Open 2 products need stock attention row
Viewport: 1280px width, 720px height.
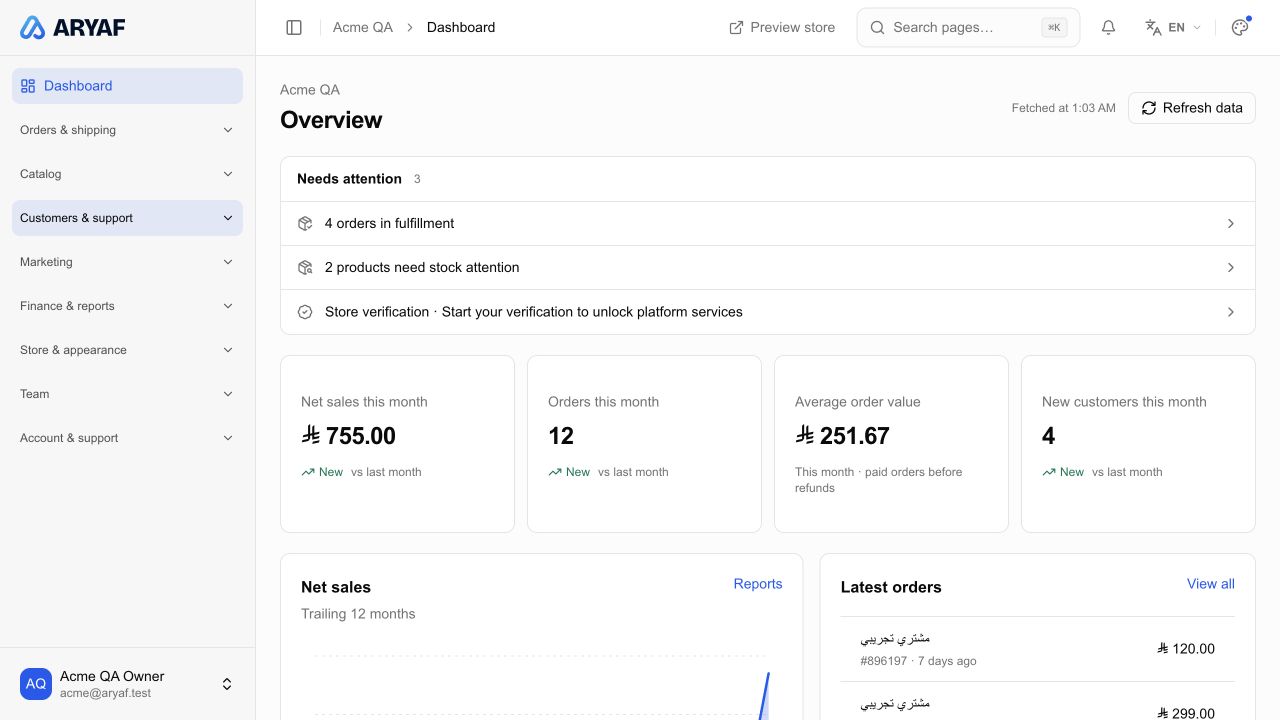(x=768, y=268)
